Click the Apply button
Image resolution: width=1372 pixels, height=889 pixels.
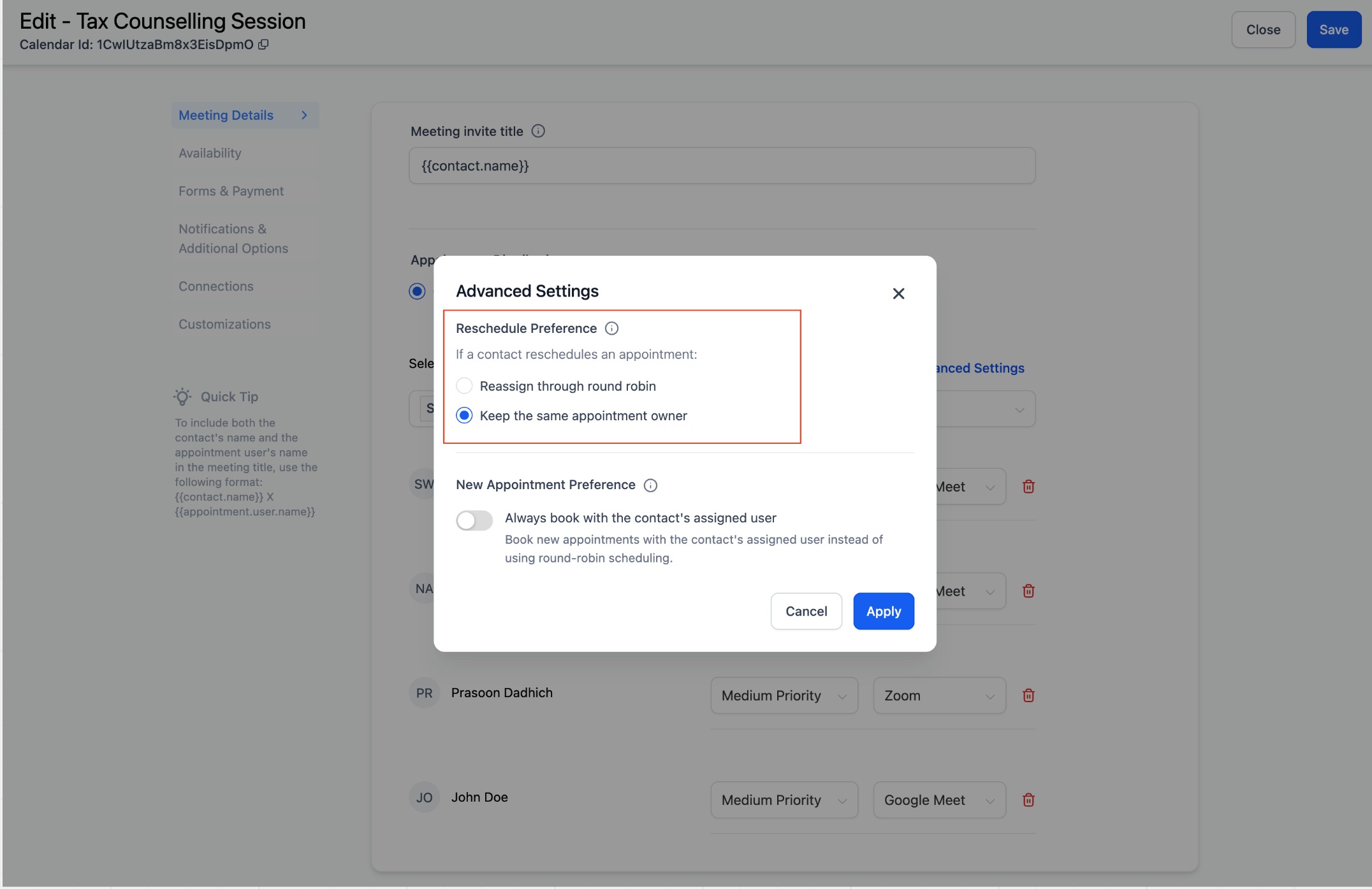pyautogui.click(x=883, y=612)
